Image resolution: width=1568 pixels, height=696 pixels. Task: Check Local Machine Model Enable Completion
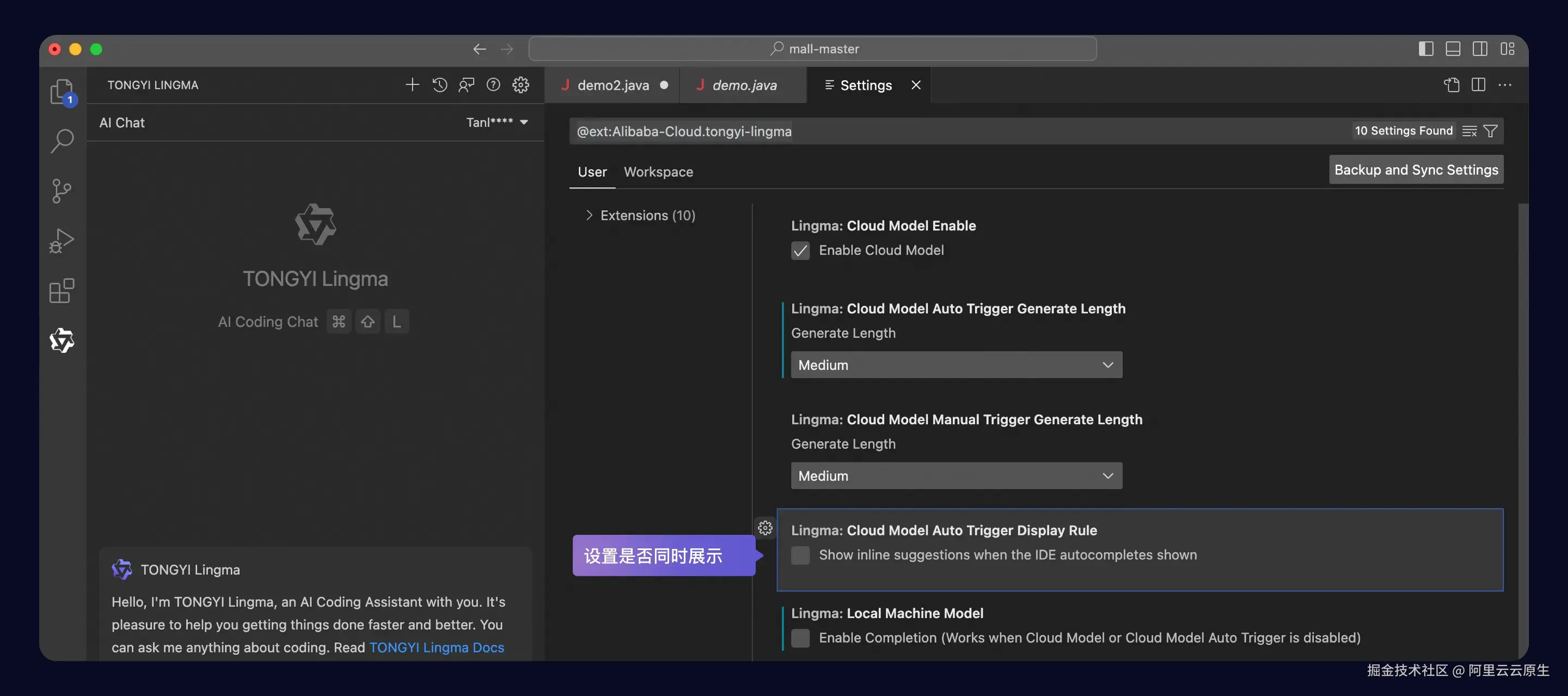click(800, 638)
